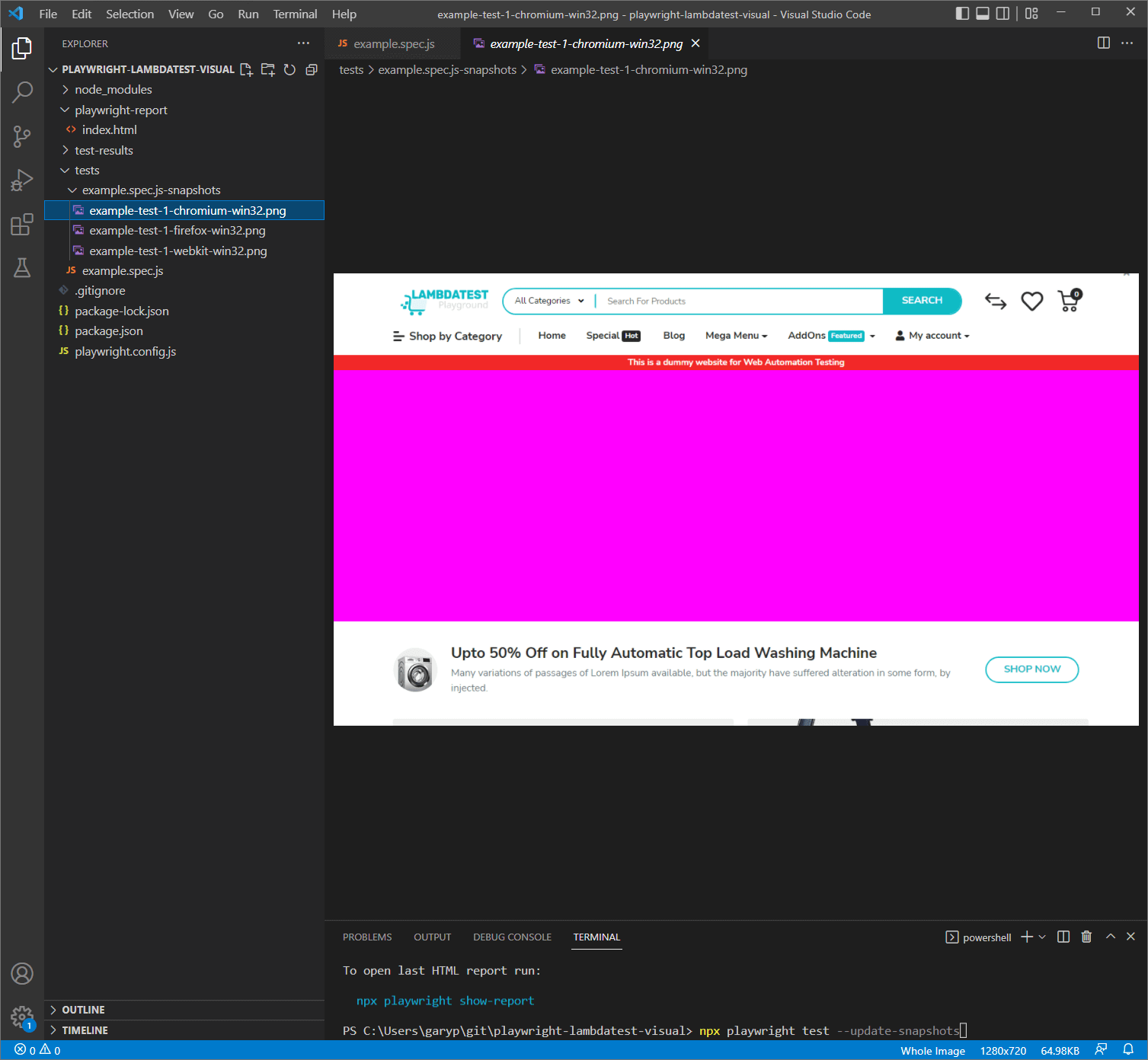Toggle the Primary Side Bar
The height and width of the screenshot is (1060, 1148).
pos(962,13)
